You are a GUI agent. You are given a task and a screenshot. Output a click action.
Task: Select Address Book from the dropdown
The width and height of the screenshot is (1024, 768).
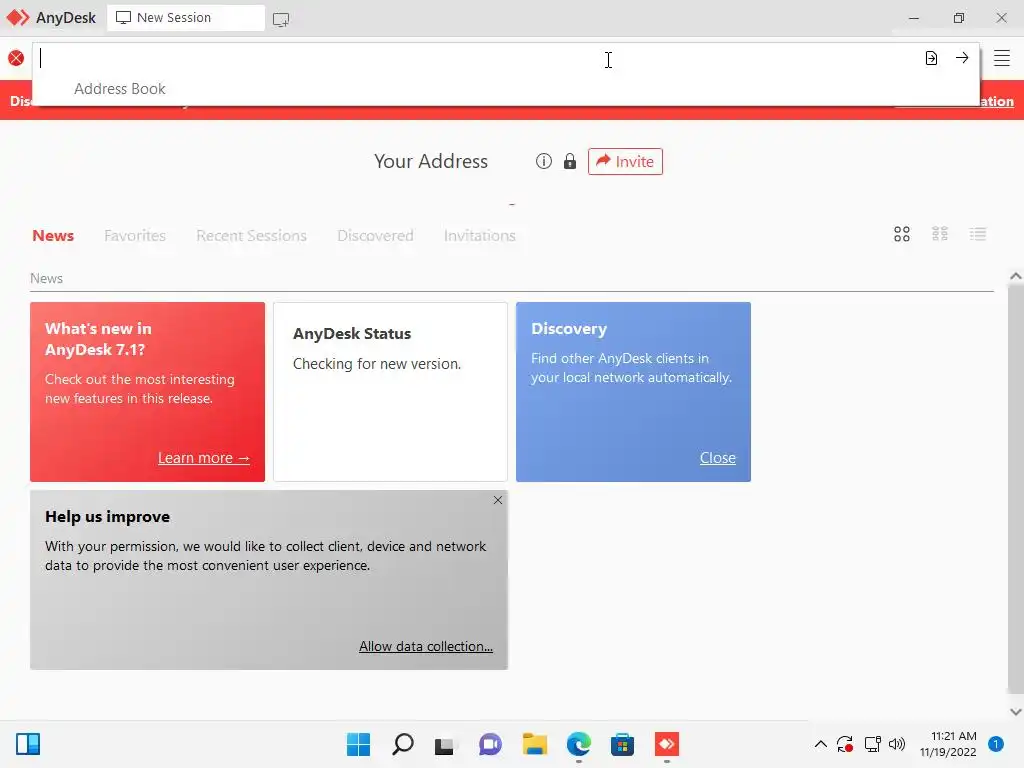pos(120,89)
